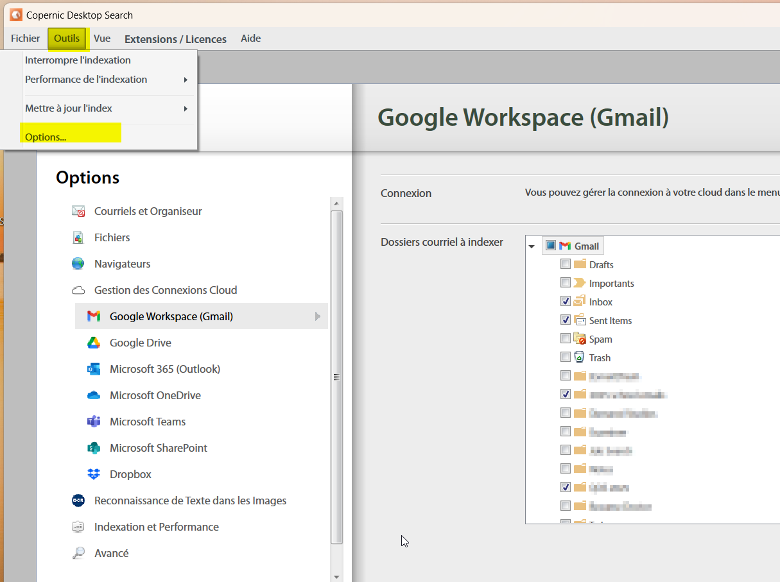
Task: Click the OCR text recognition icon
Action: click(x=78, y=500)
